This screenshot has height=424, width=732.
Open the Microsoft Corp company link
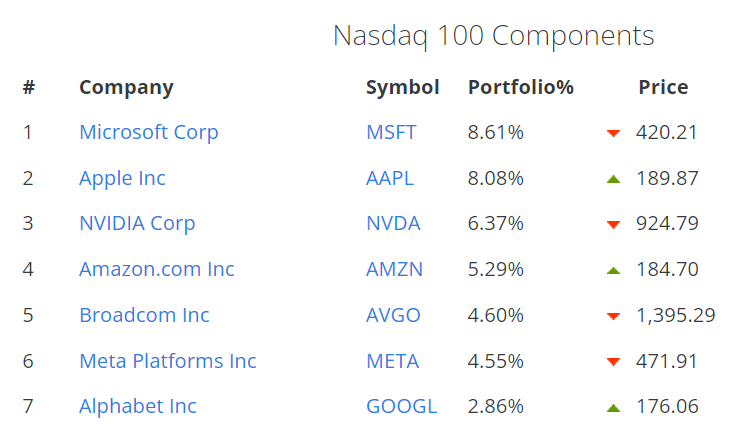pos(149,133)
